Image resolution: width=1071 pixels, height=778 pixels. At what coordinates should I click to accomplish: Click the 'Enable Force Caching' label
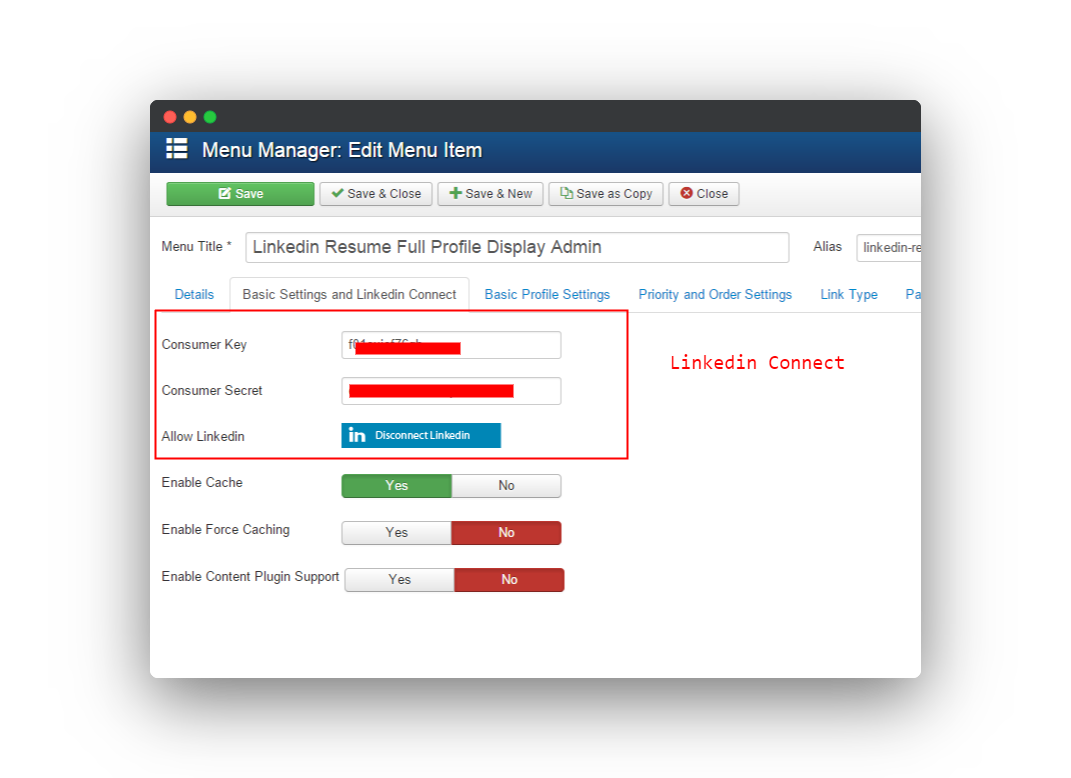pos(225,529)
